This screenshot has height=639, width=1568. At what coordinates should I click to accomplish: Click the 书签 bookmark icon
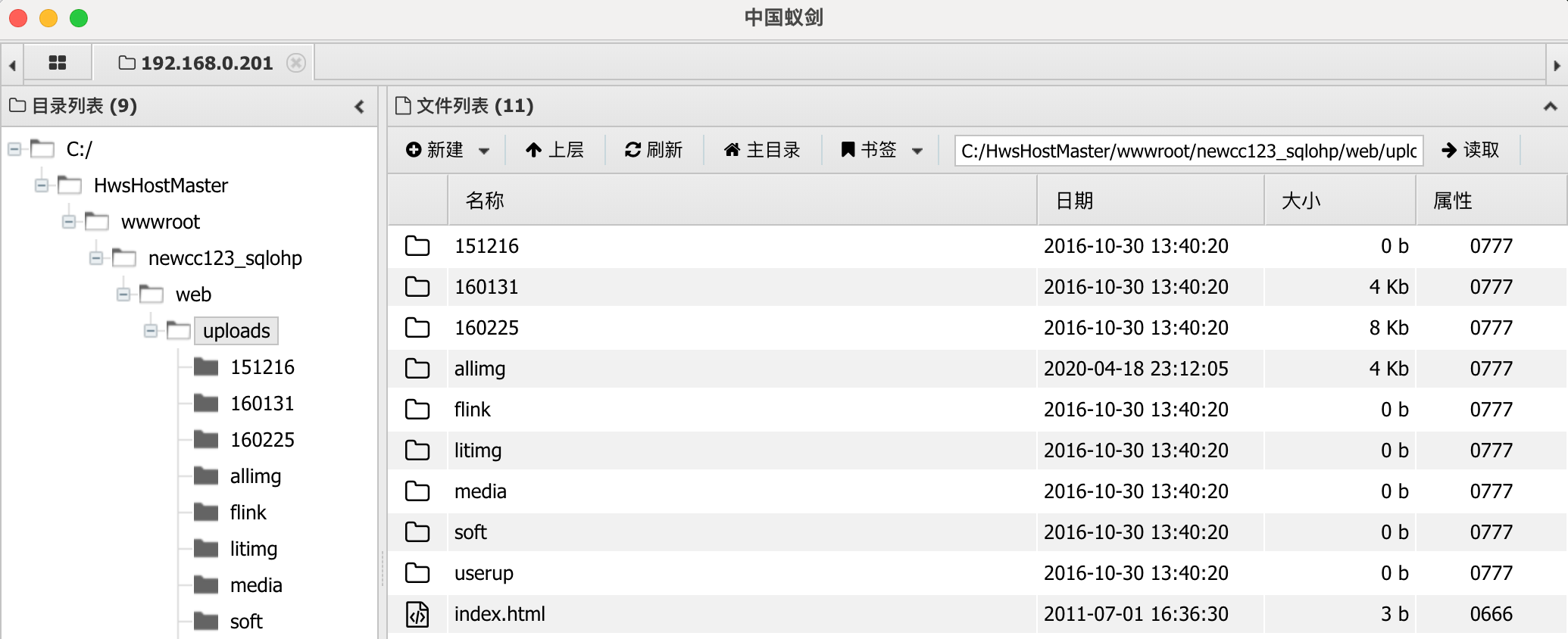(x=848, y=150)
